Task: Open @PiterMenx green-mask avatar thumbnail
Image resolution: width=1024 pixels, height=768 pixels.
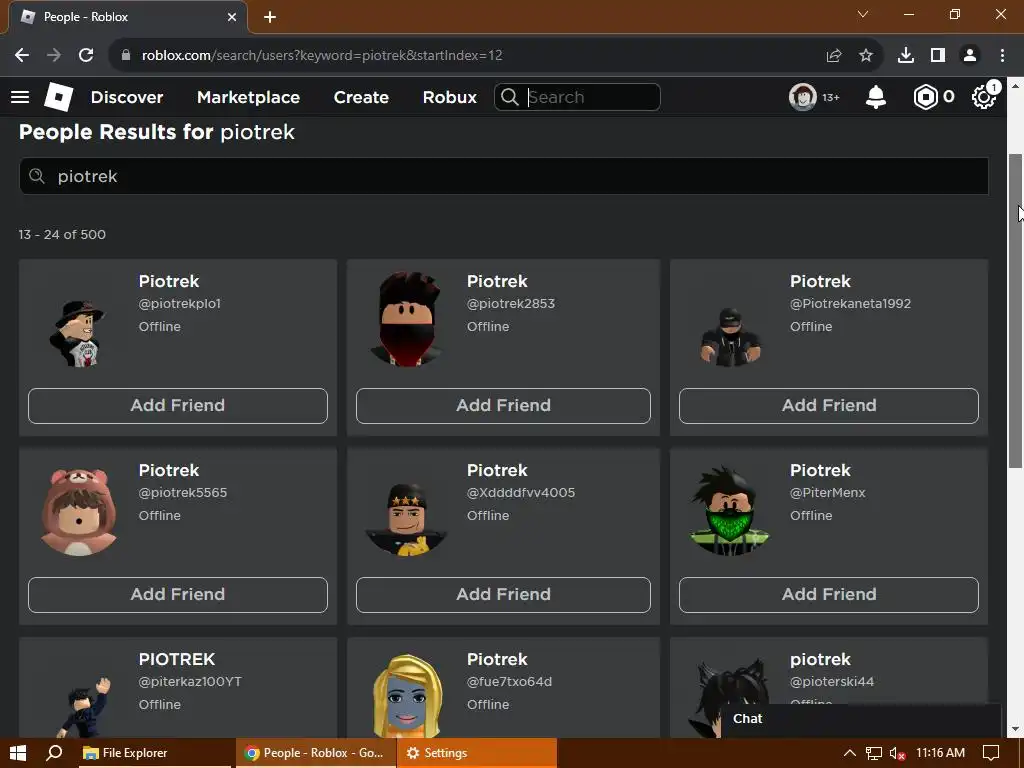Action: [729, 511]
